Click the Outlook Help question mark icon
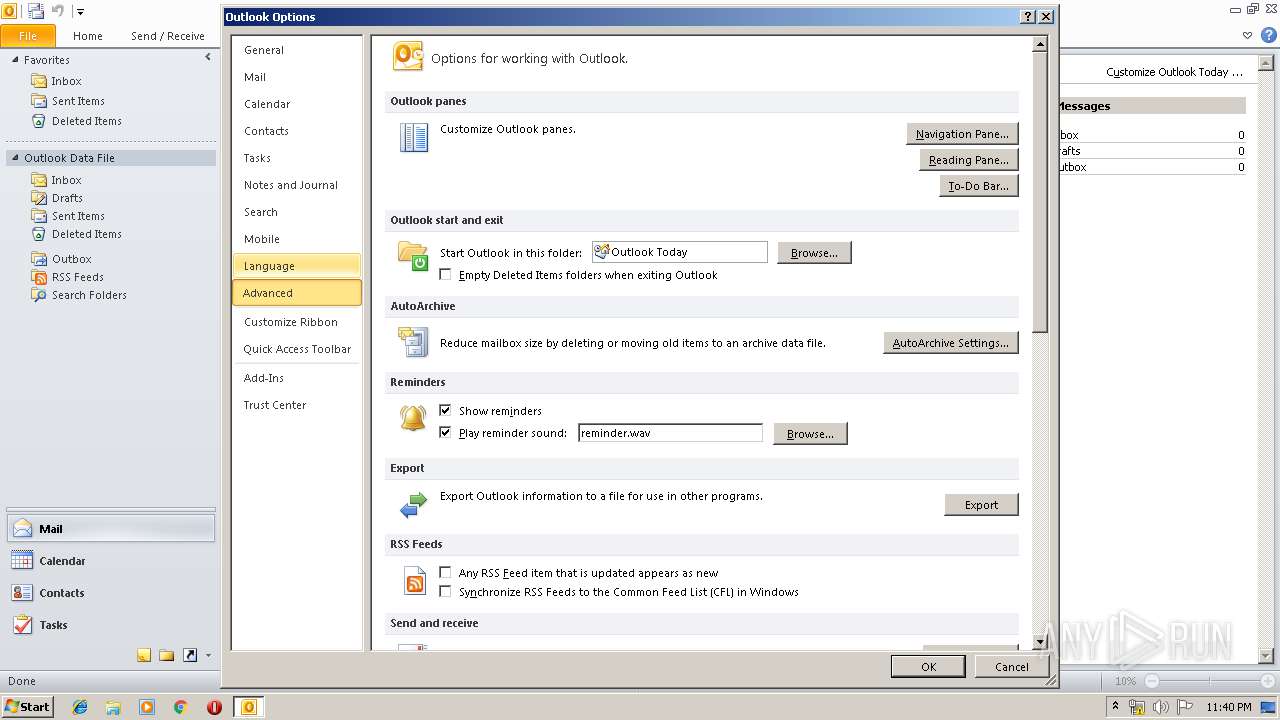This screenshot has width=1280, height=720. point(1269,35)
